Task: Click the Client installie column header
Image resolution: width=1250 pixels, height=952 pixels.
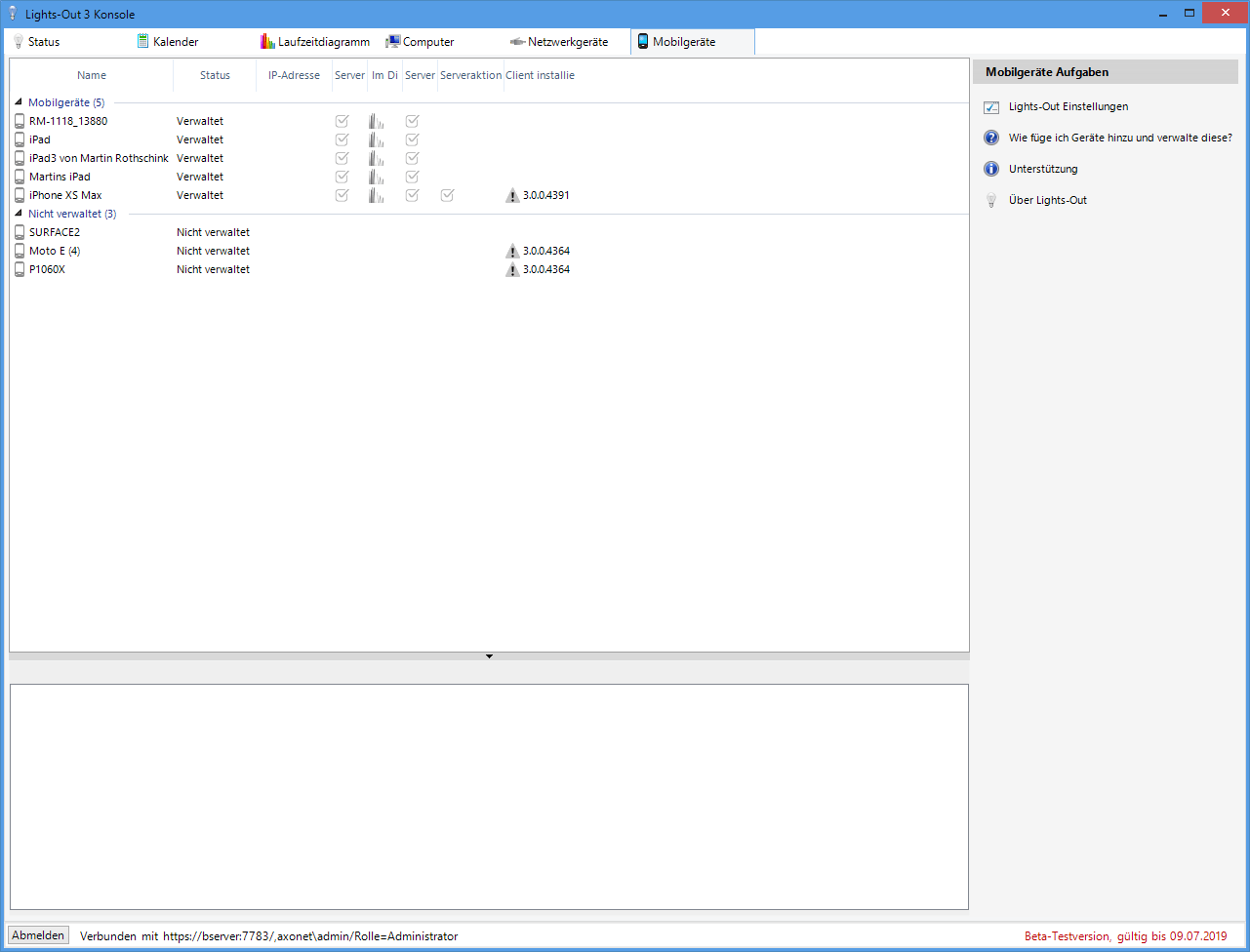Action: click(540, 75)
